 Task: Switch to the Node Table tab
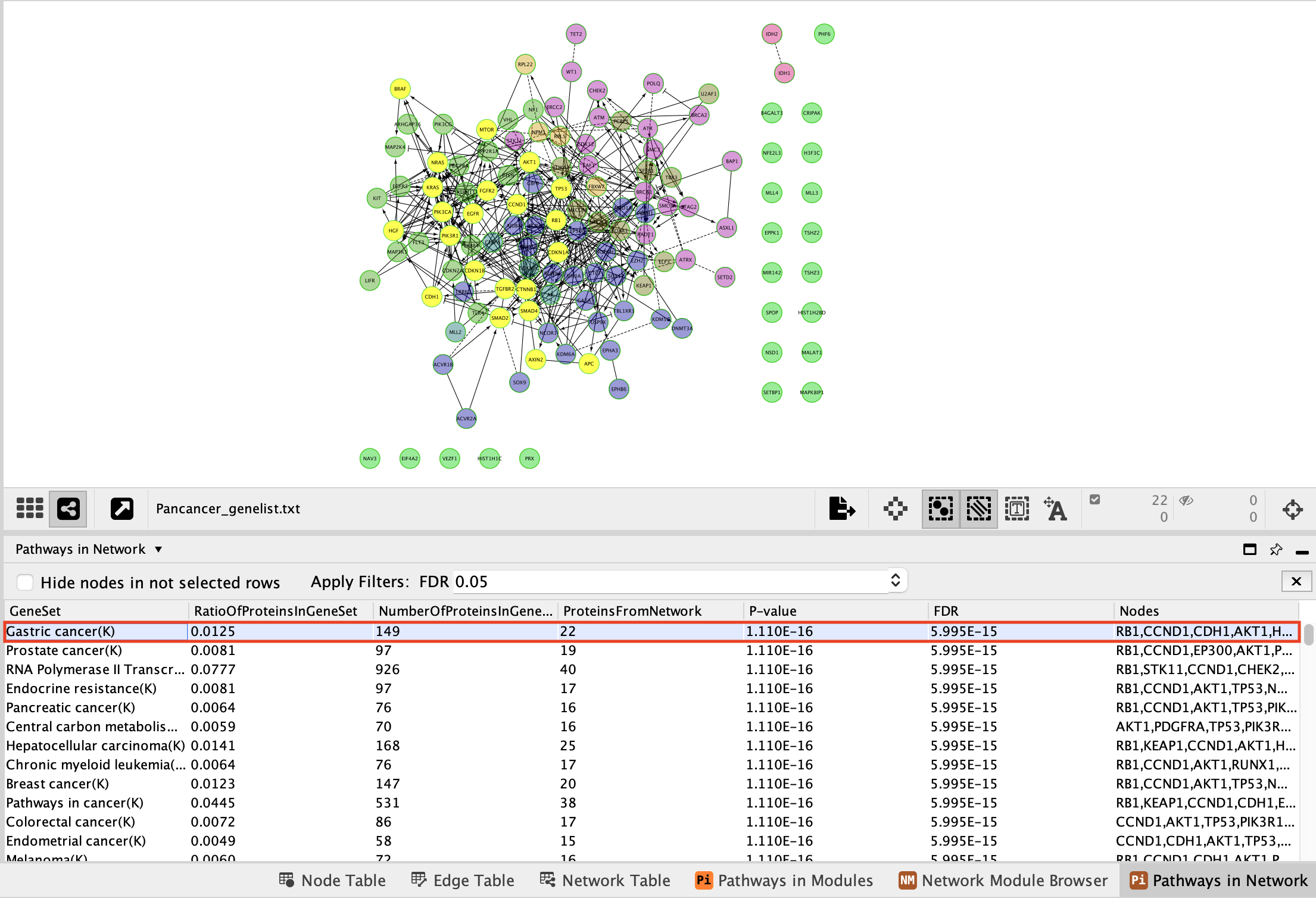pyautogui.click(x=332, y=880)
